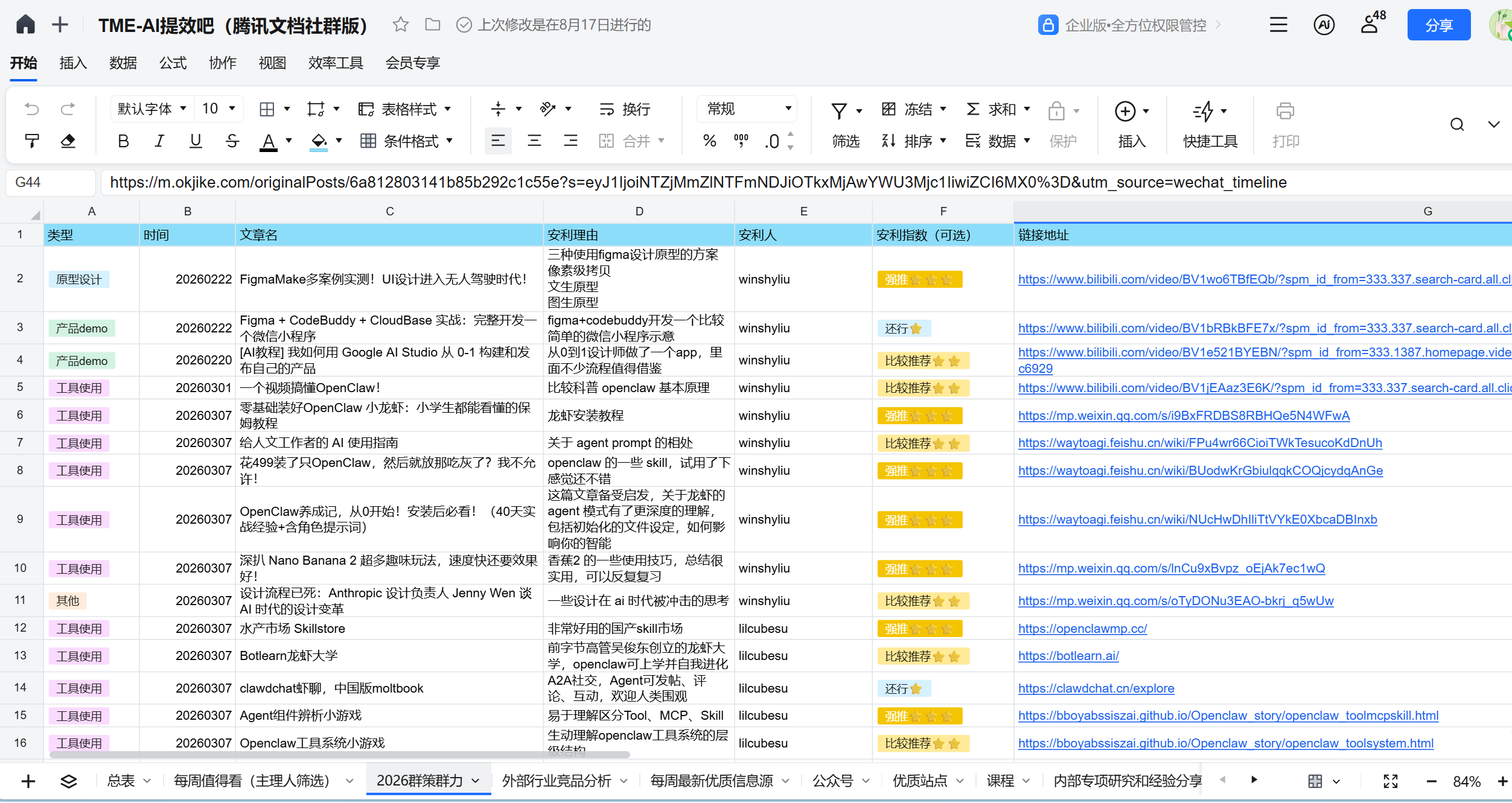Open the move-to-folder icon
Image resolution: width=1512 pixels, height=803 pixels.
(x=432, y=25)
